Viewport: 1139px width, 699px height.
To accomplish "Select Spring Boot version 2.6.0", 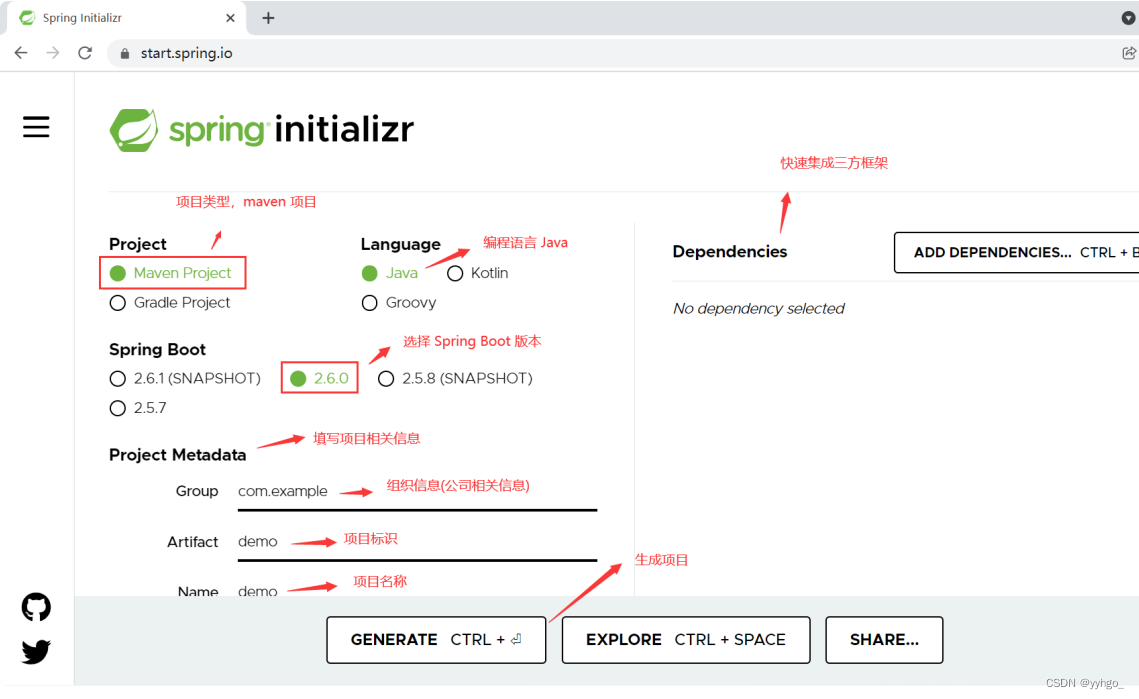I will [319, 379].
